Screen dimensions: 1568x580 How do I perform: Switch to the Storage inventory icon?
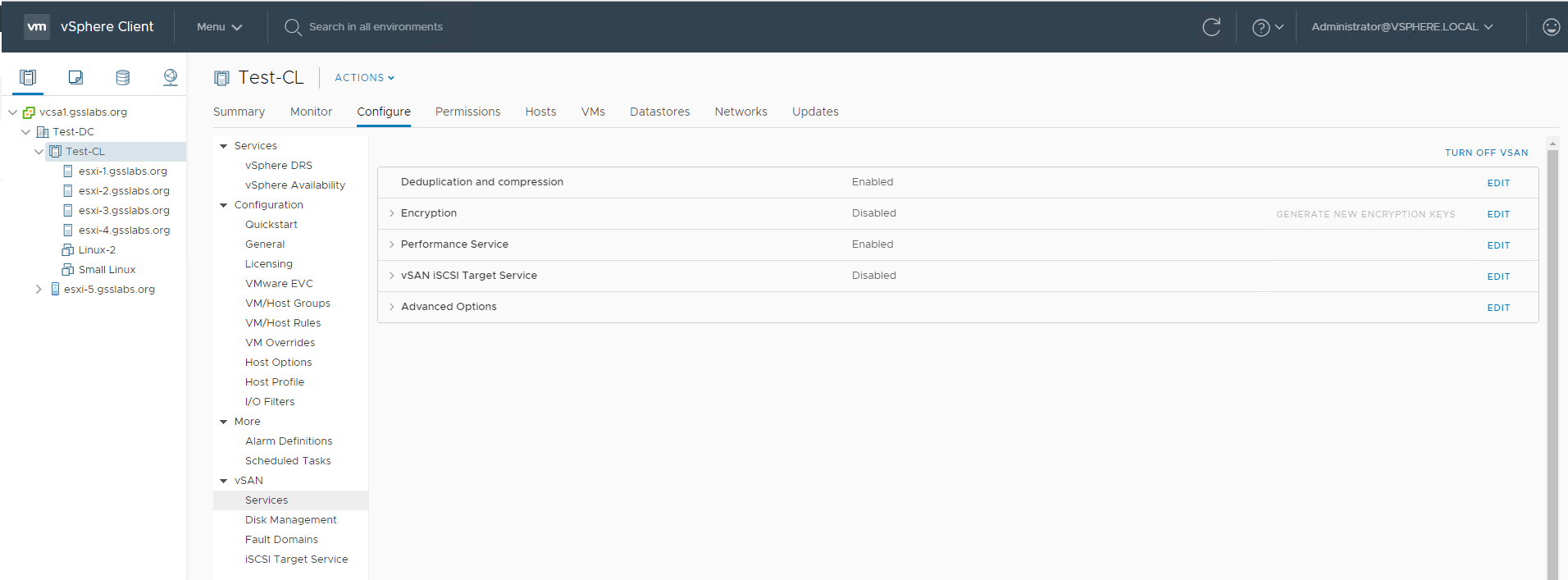(x=123, y=77)
